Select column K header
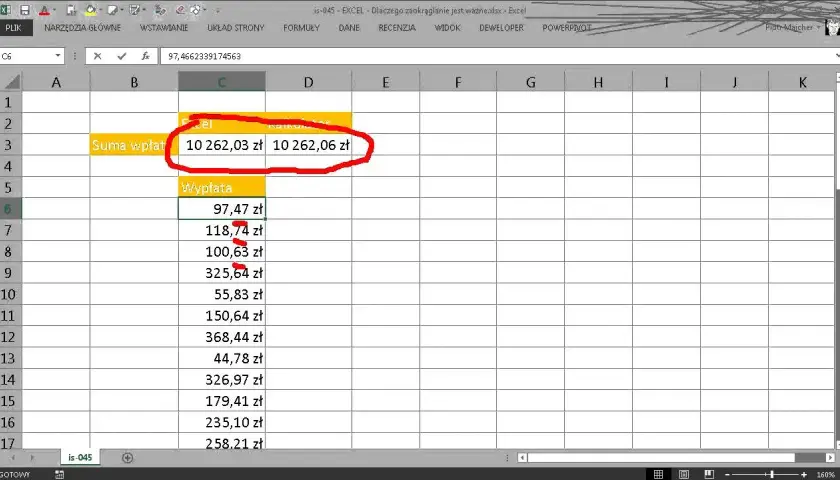The image size is (840, 480). [802, 82]
